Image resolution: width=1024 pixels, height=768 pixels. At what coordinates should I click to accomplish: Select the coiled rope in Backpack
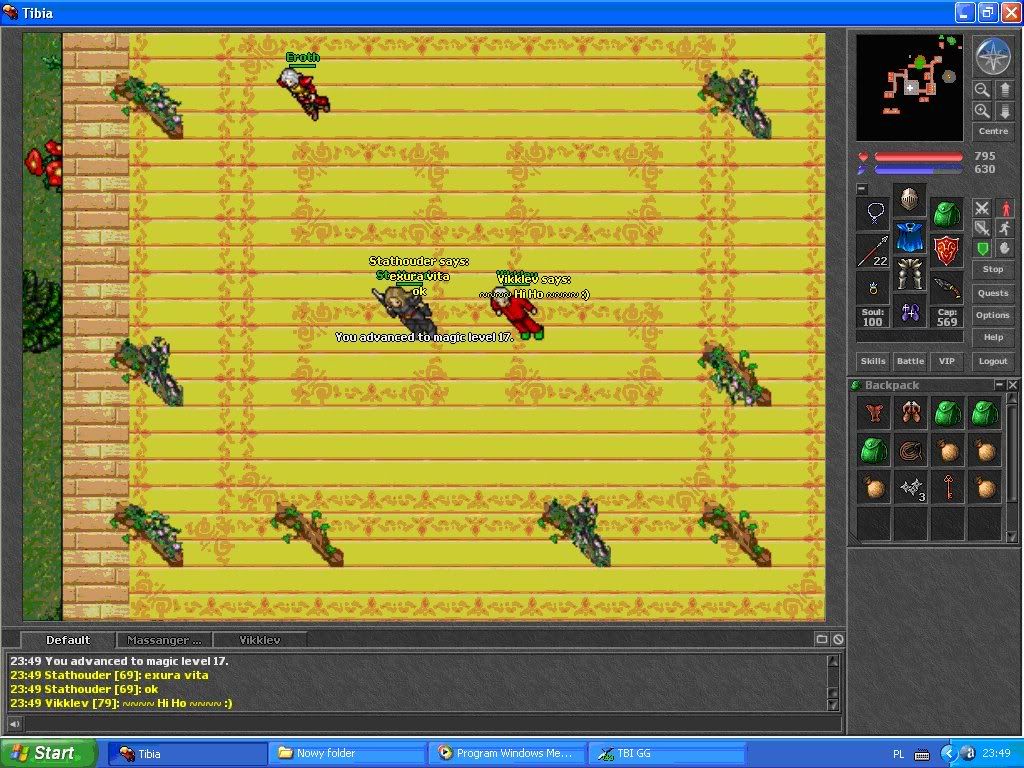[x=911, y=451]
